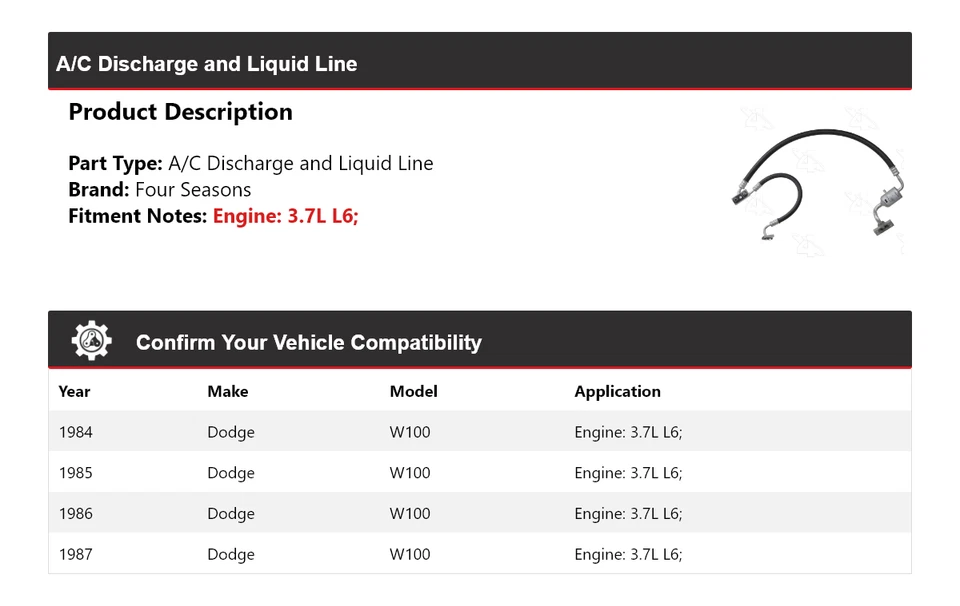Click the Application column header
This screenshot has height=606, width=960.
click(617, 391)
